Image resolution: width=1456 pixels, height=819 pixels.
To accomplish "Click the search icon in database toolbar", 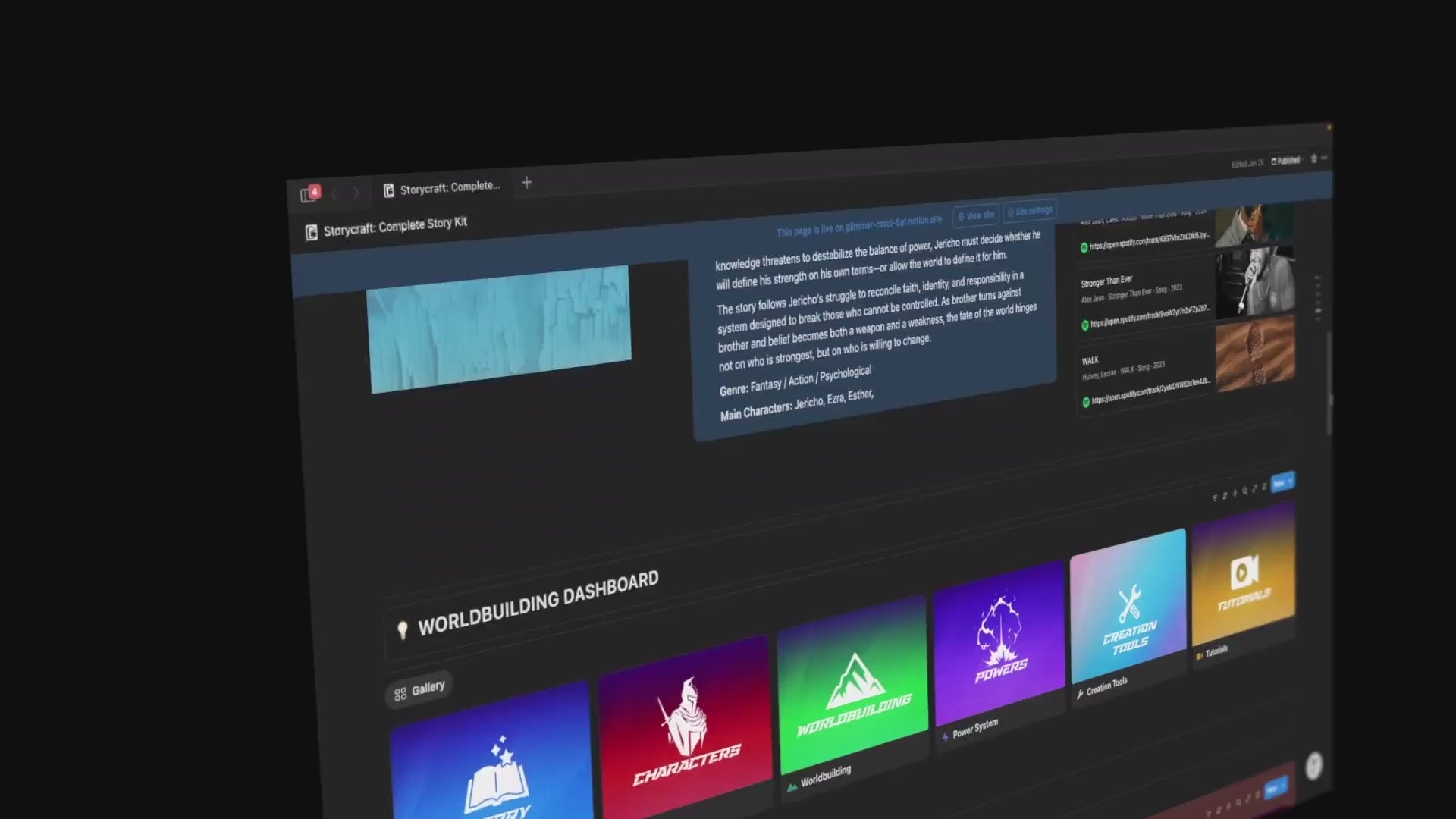I will [1244, 491].
